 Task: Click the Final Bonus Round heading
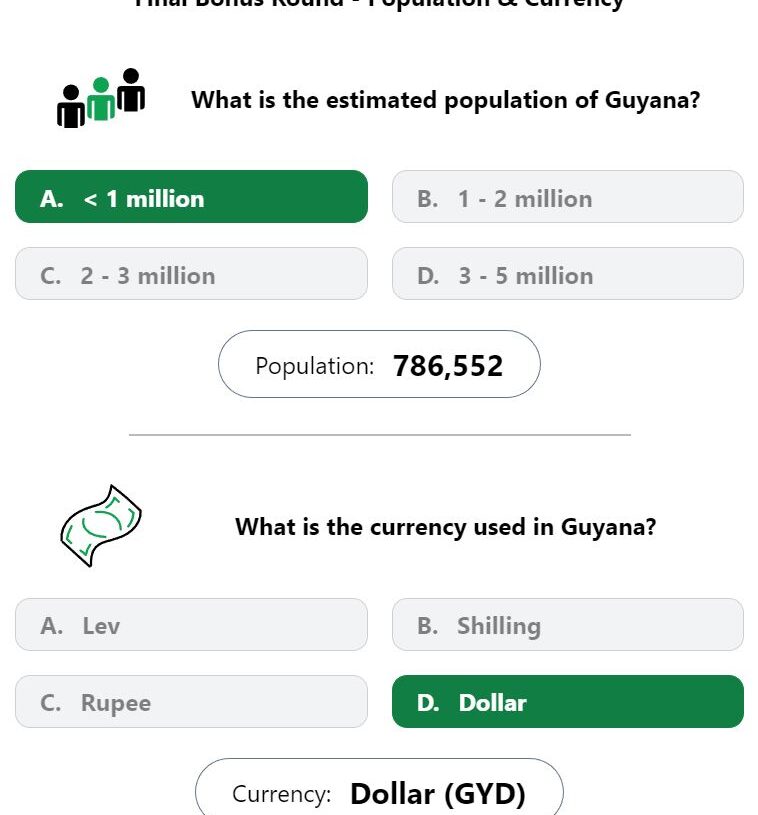[x=379, y=4]
